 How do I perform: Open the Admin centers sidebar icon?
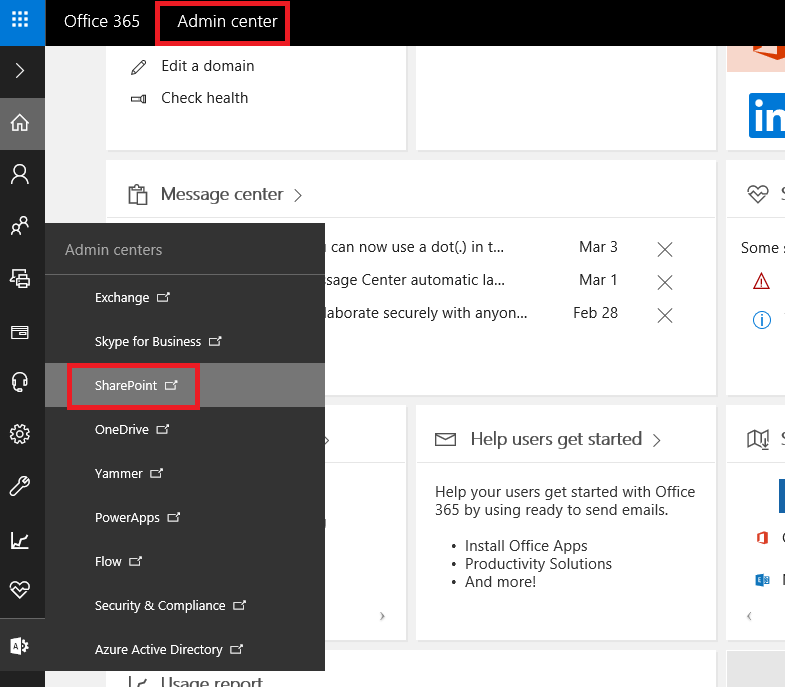(20, 645)
